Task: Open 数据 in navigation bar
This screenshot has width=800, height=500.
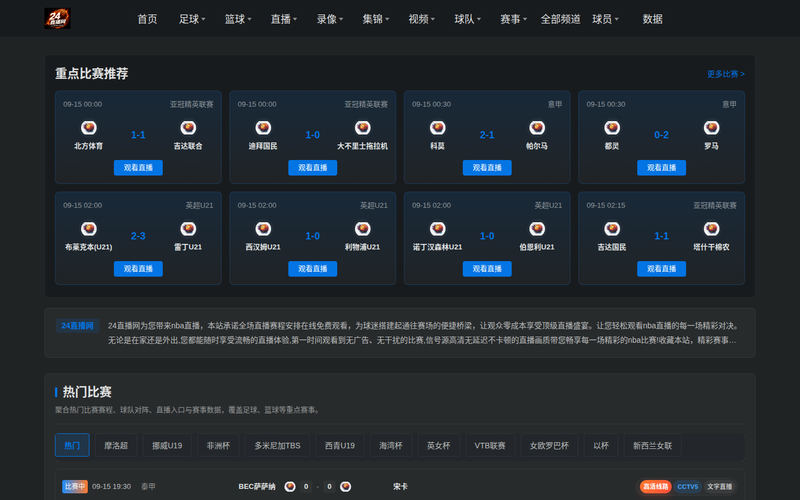Action: click(653, 19)
